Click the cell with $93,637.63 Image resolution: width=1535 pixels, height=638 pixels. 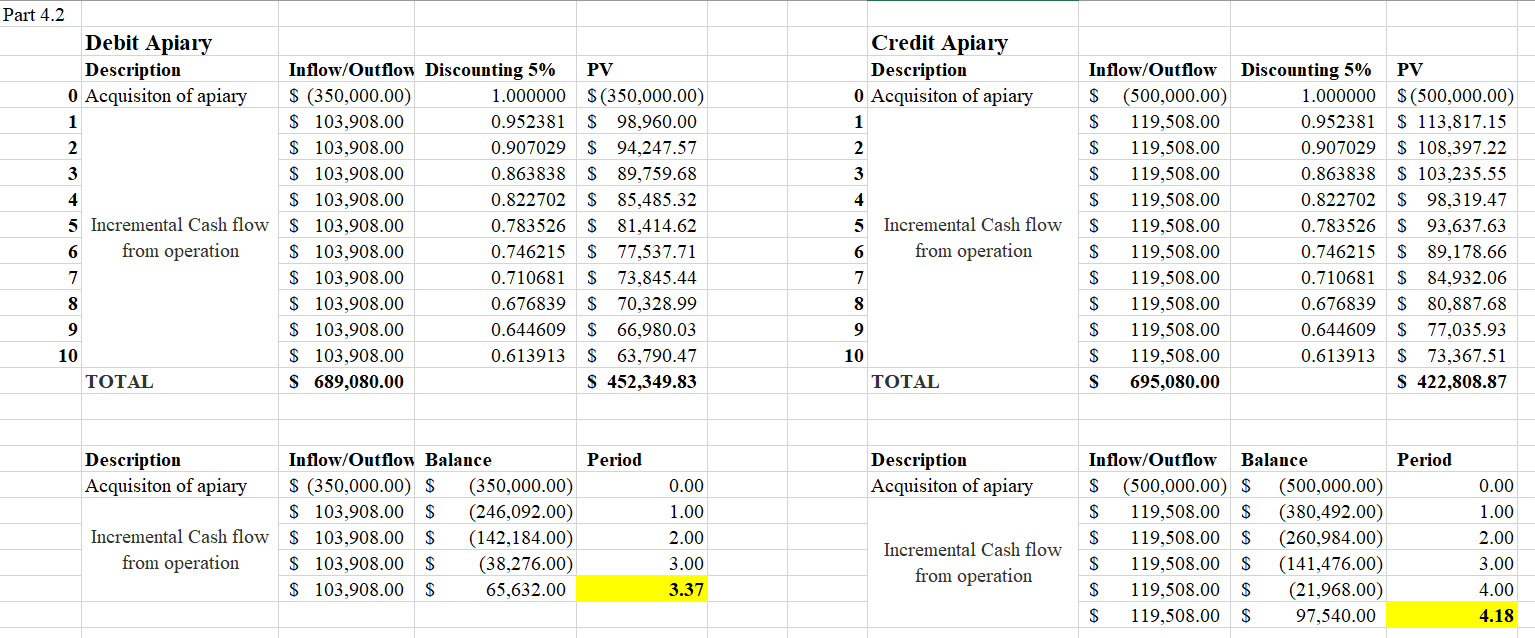[1452, 226]
